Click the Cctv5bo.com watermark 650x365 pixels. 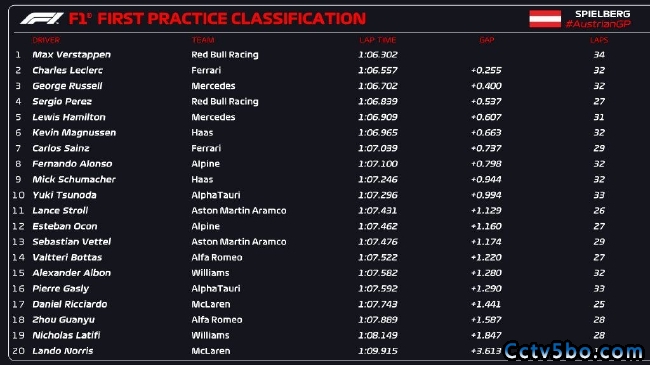[x=574, y=351]
